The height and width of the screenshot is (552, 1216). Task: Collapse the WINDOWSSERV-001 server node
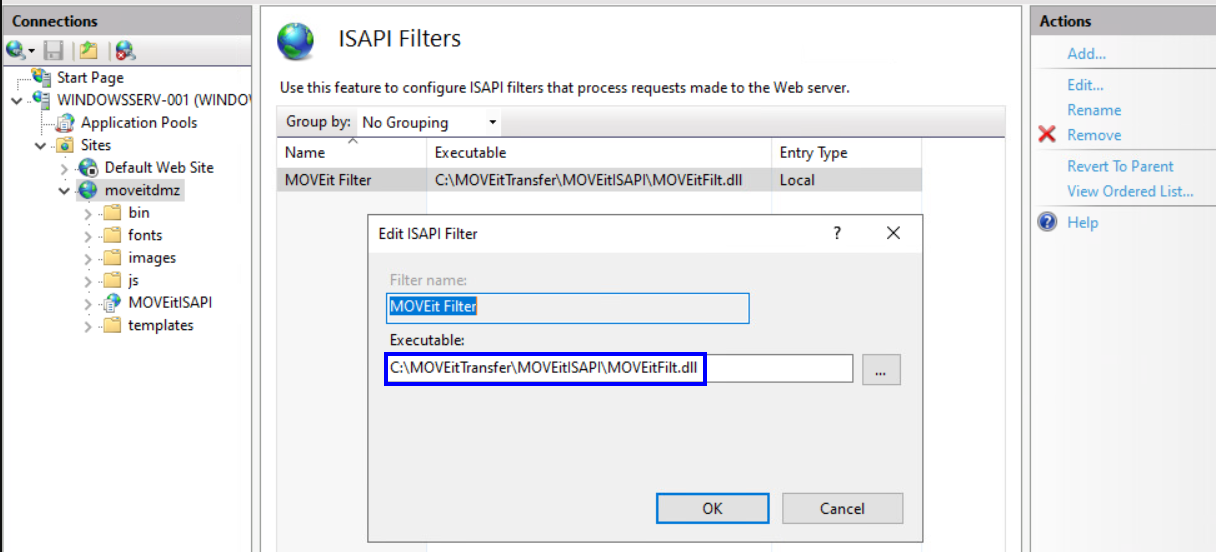(16, 100)
